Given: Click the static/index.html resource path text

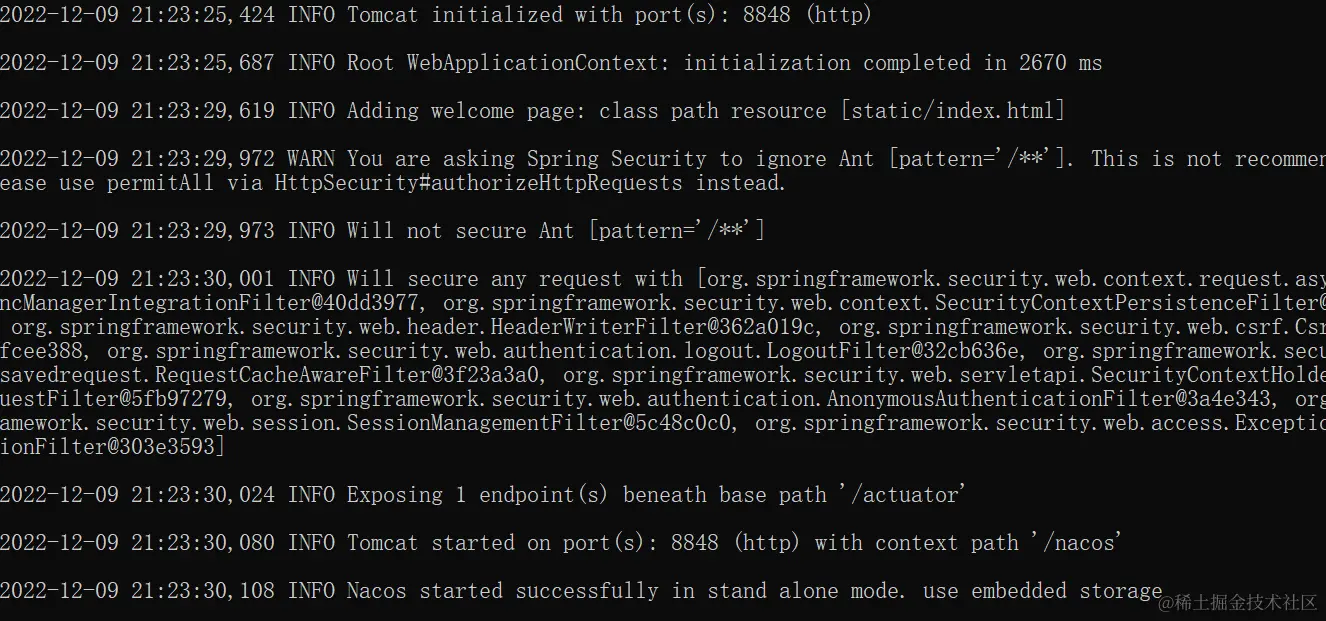Looking at the screenshot, I should coord(953,111).
